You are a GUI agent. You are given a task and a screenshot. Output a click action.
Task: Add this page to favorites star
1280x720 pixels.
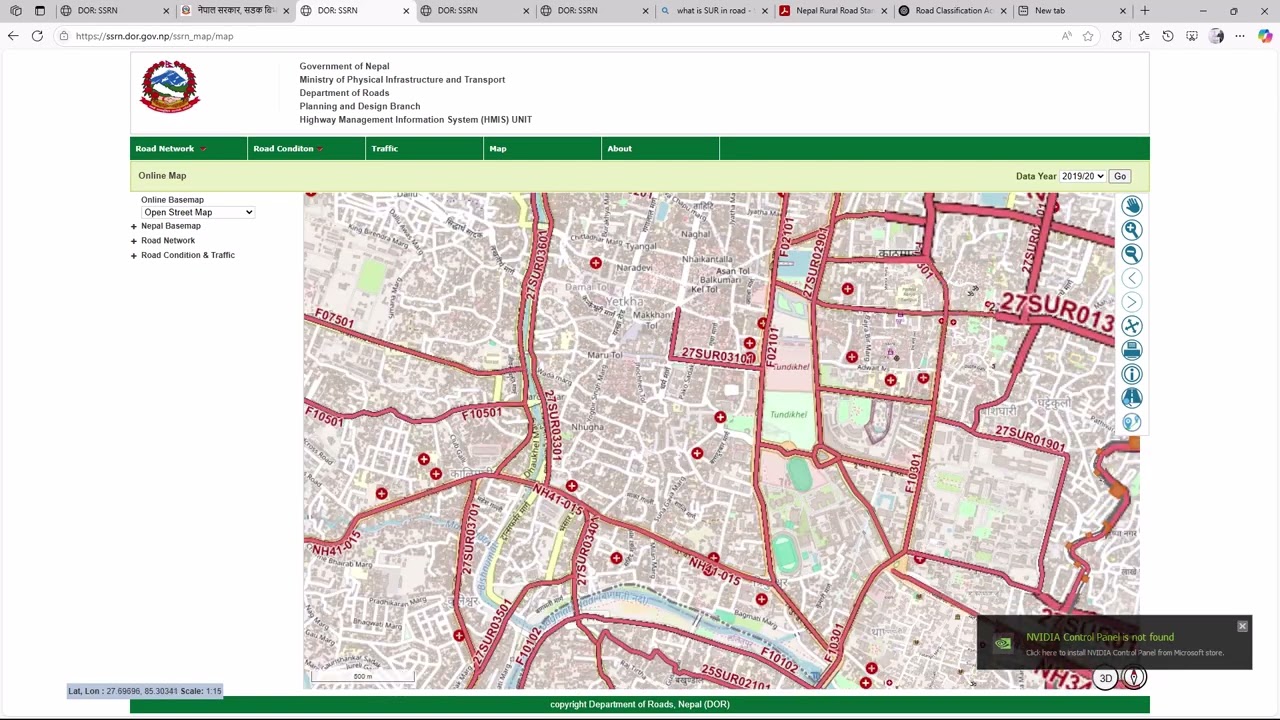(x=1088, y=36)
